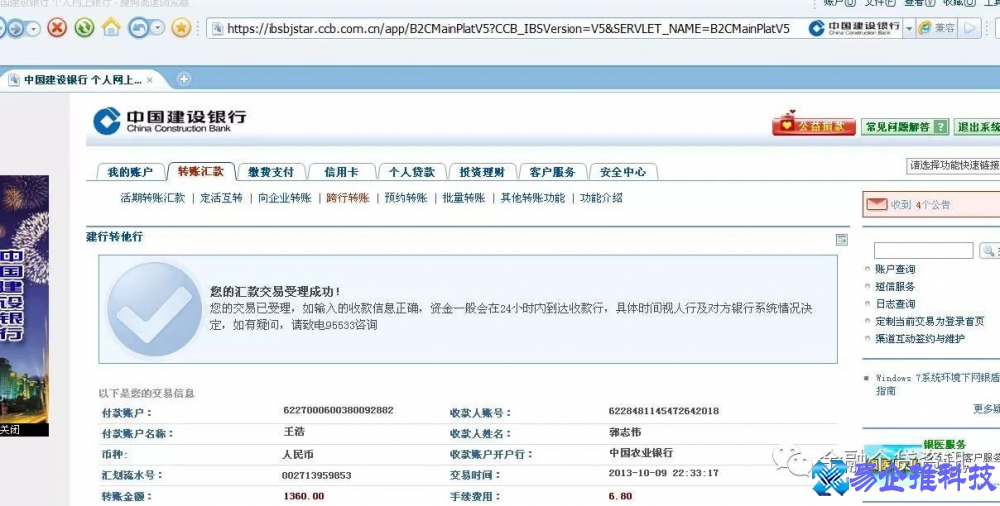Click the small icon right of 建行转他行 header

coord(842,240)
